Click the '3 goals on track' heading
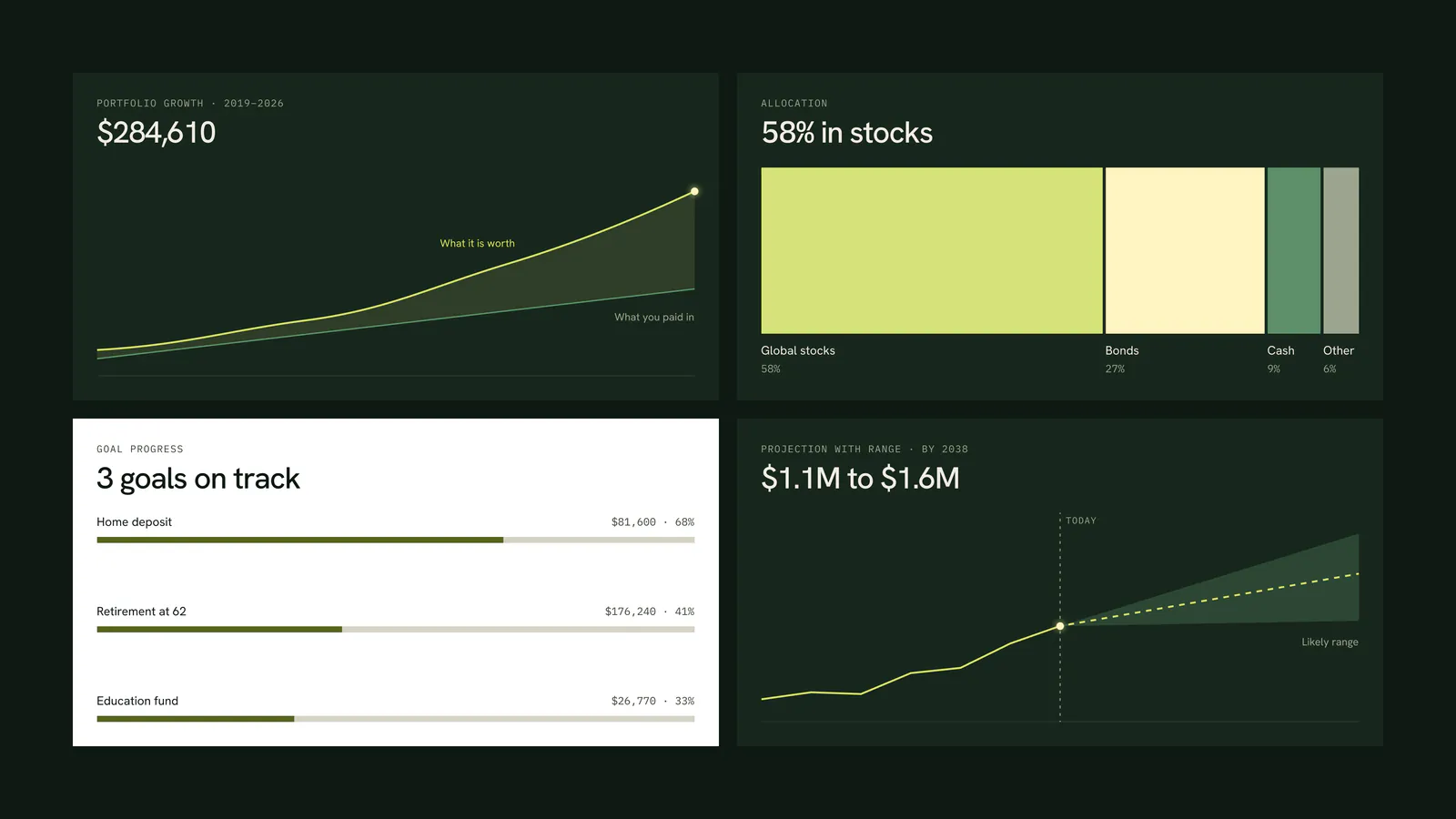 tap(198, 479)
